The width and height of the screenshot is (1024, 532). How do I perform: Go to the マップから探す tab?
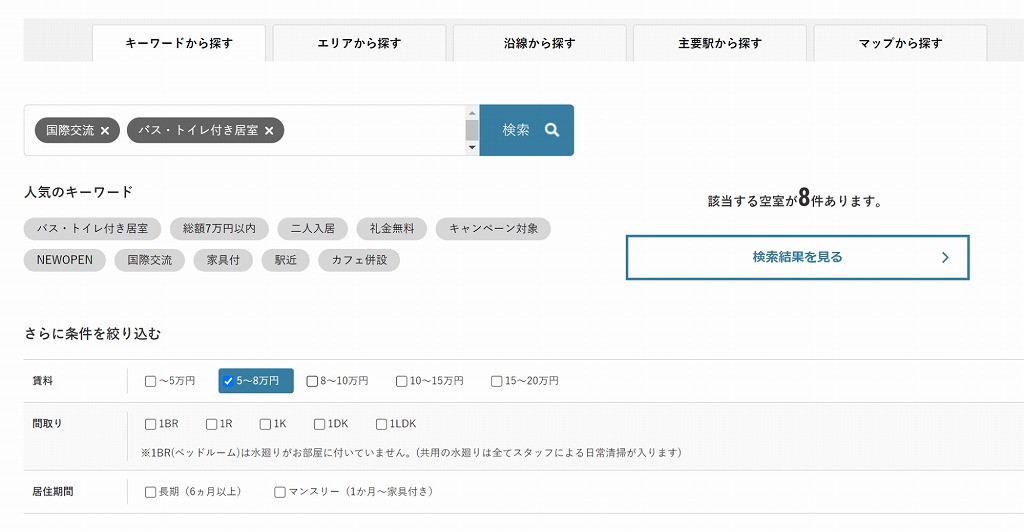coord(900,43)
